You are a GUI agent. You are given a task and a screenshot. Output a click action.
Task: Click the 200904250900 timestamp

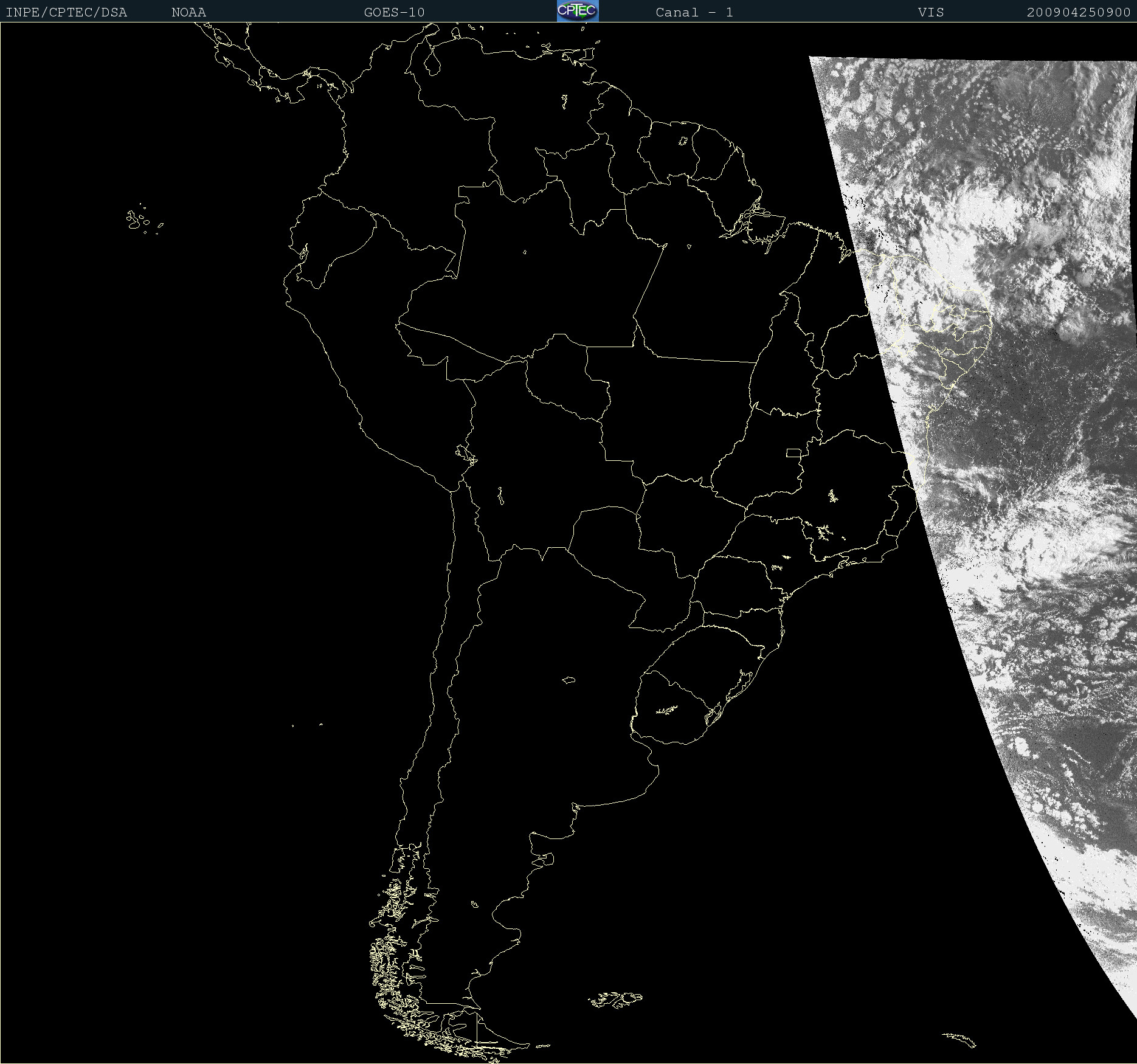tap(1079, 12)
